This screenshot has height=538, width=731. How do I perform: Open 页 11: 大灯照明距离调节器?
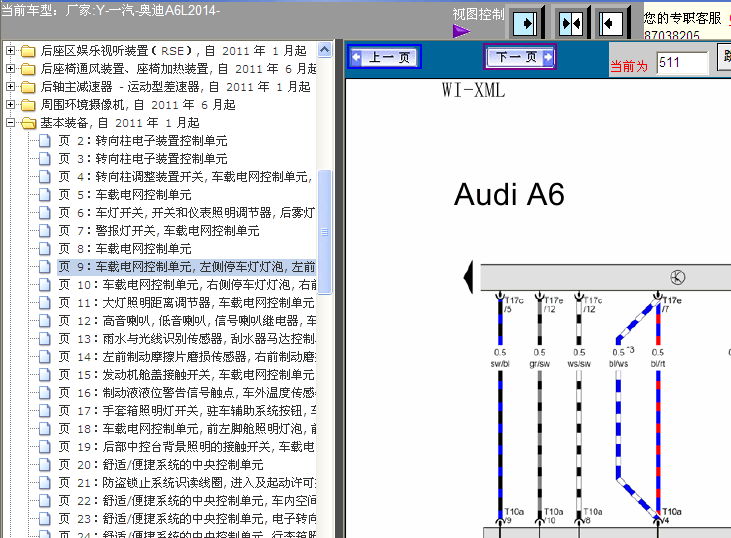click(186, 303)
